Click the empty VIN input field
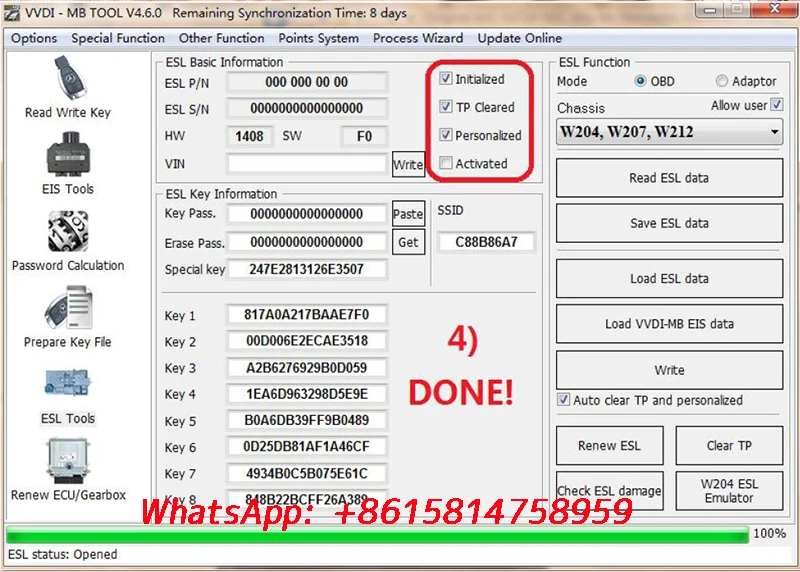This screenshot has height=572, width=800. click(x=307, y=164)
